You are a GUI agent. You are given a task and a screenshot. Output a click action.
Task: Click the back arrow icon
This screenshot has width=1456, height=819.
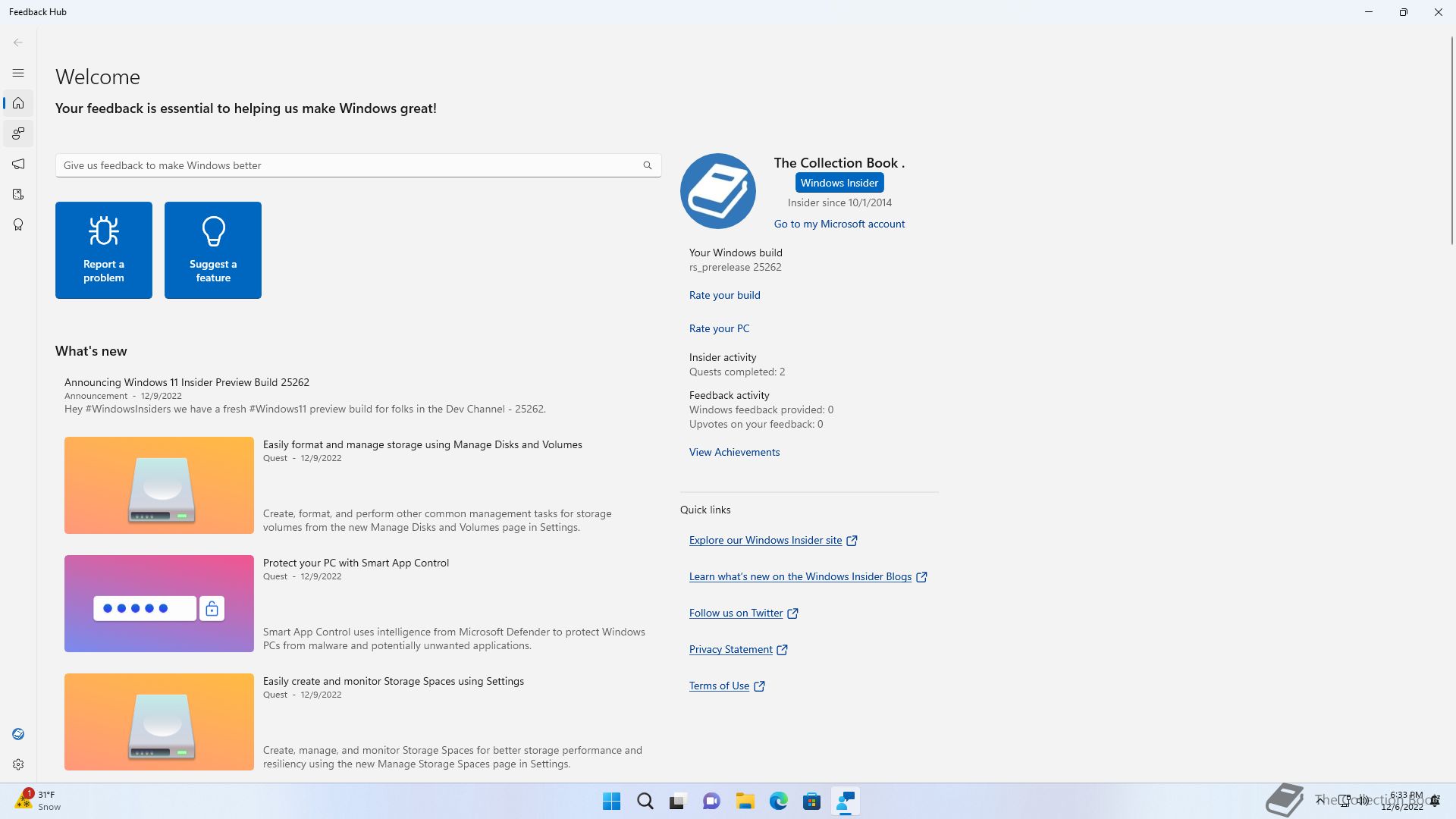coord(18,42)
